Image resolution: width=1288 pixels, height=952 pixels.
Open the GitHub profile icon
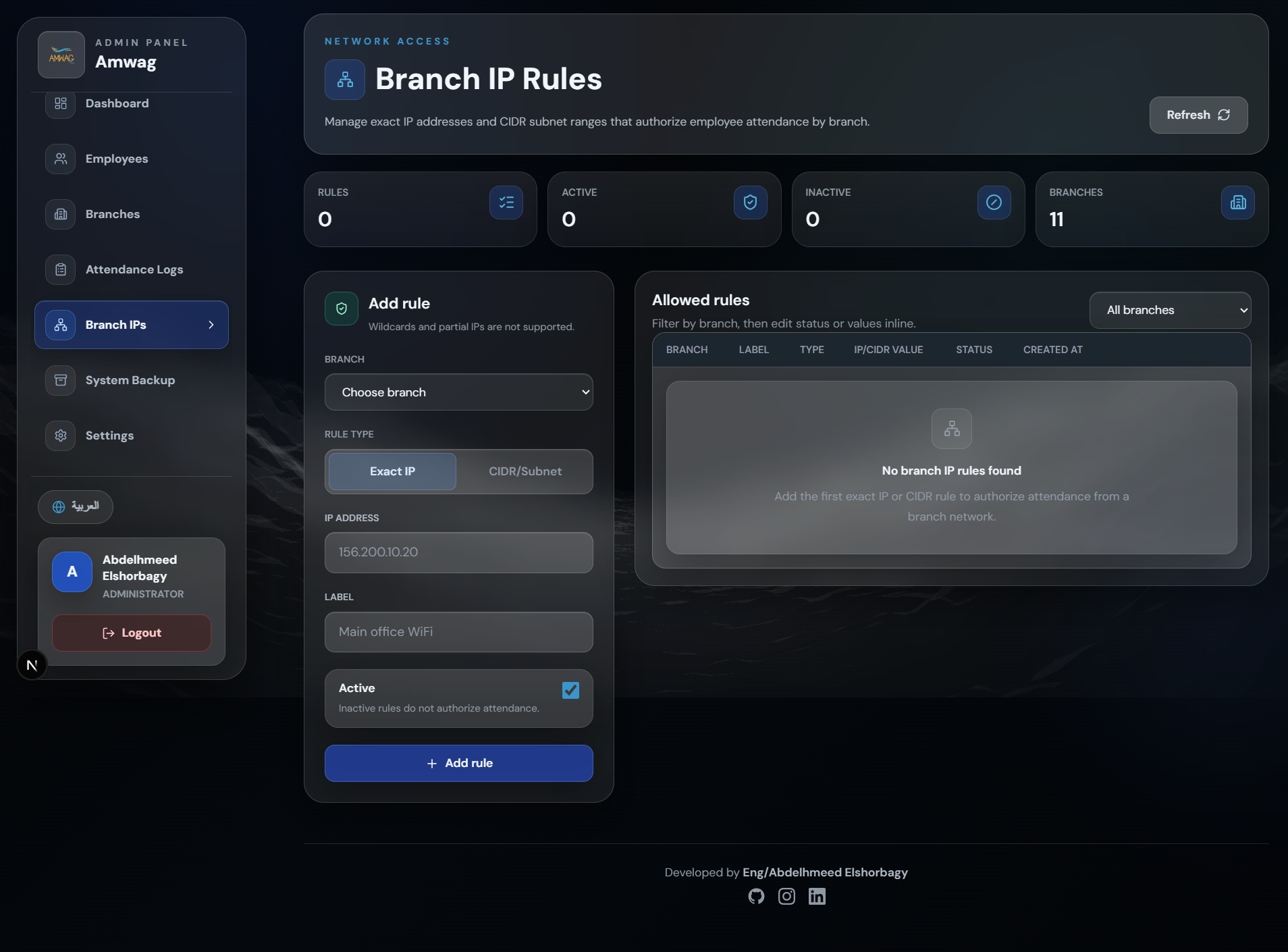click(x=756, y=896)
